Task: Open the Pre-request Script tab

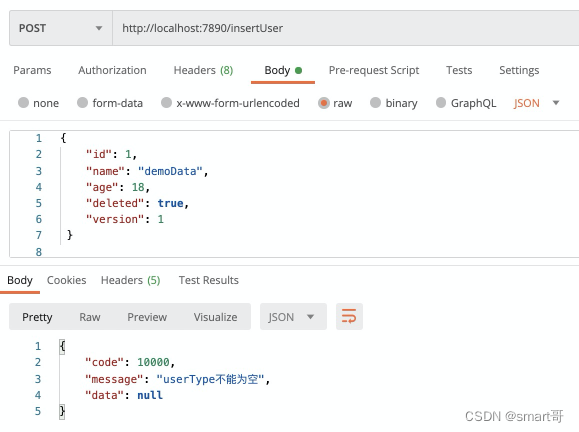Action: tap(374, 70)
